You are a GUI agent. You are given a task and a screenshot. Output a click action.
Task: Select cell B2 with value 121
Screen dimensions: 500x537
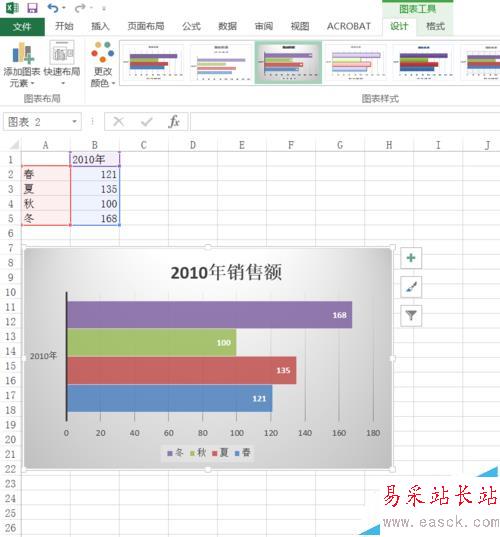point(95,174)
